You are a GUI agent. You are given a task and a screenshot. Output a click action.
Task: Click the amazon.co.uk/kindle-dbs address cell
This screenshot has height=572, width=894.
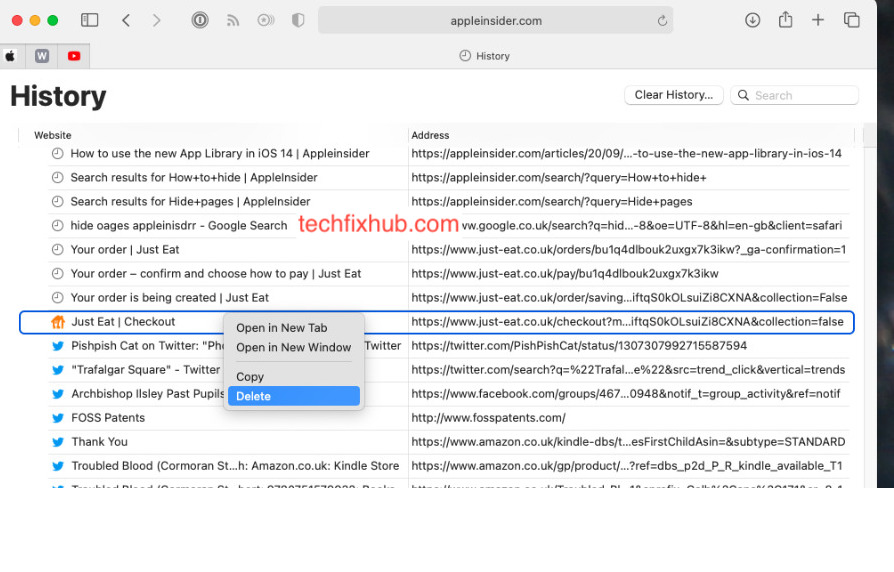[x=628, y=441]
